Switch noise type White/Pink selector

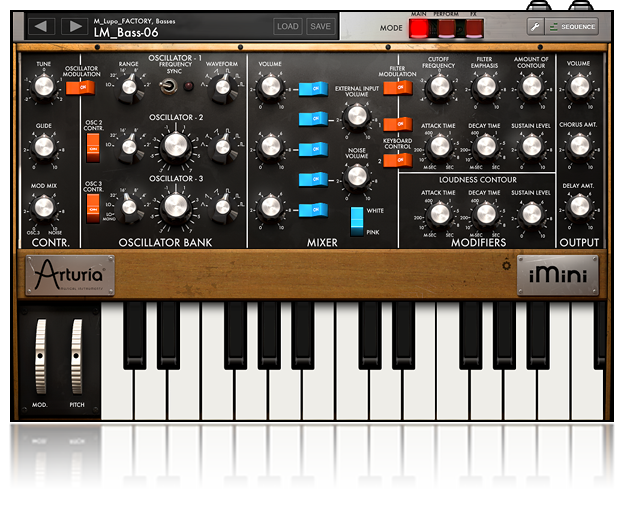tap(357, 221)
